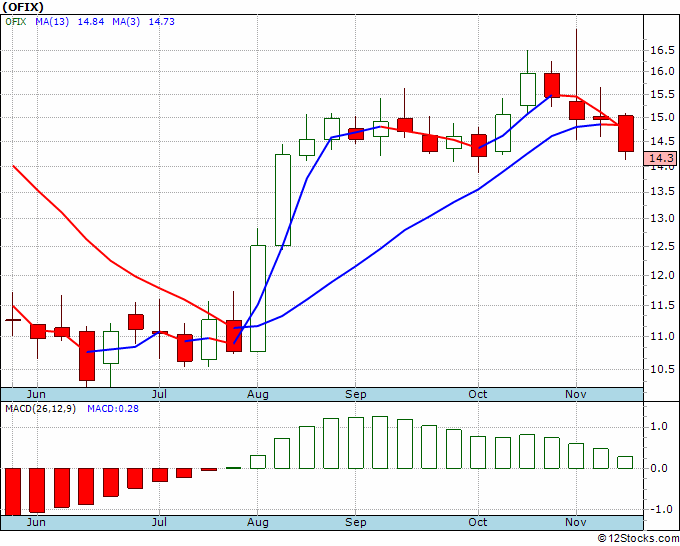680x546 pixels.
Task: Click the 1.0 MACD axis label
Action: coord(658,427)
